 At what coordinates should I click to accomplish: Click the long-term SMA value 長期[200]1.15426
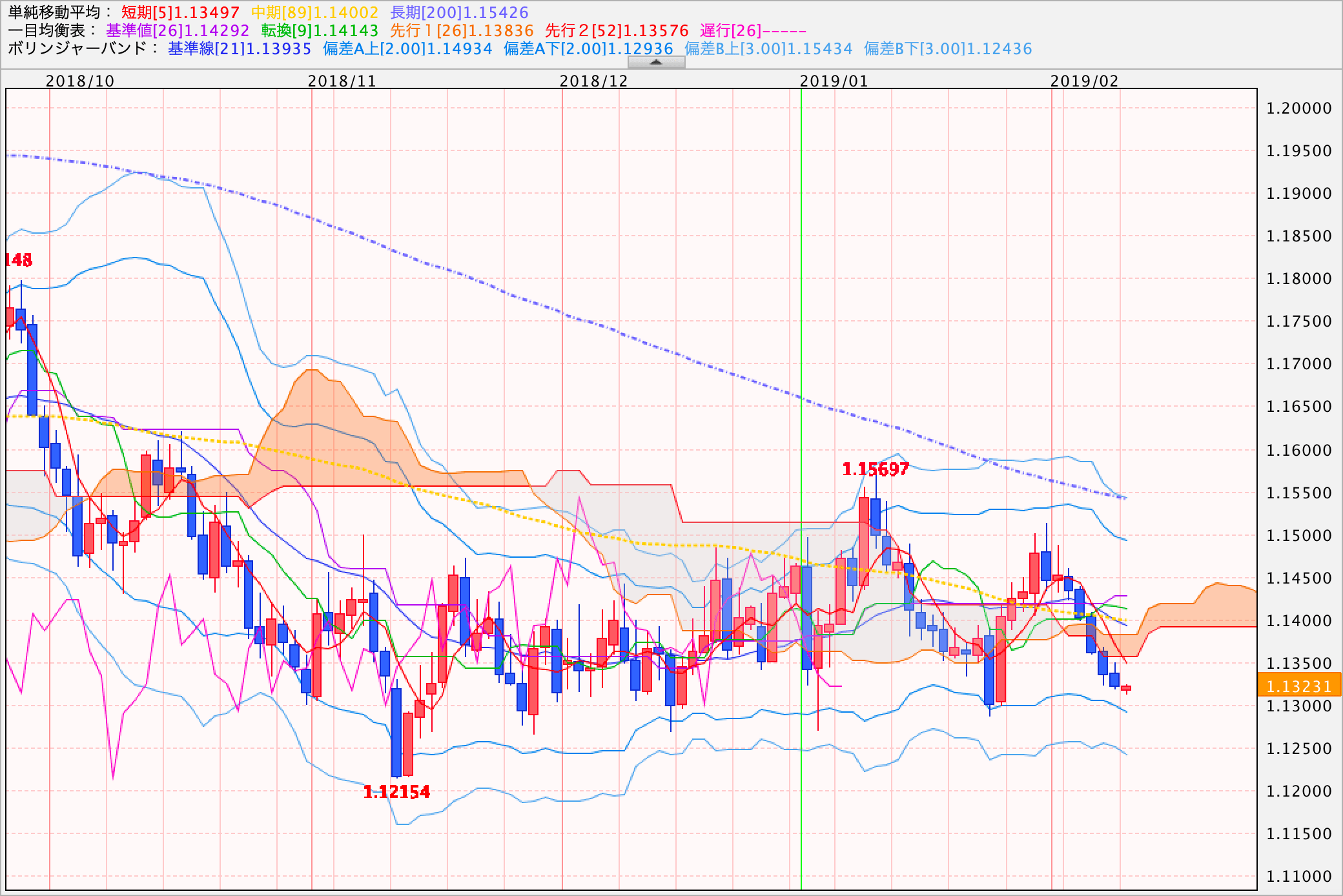click(459, 12)
